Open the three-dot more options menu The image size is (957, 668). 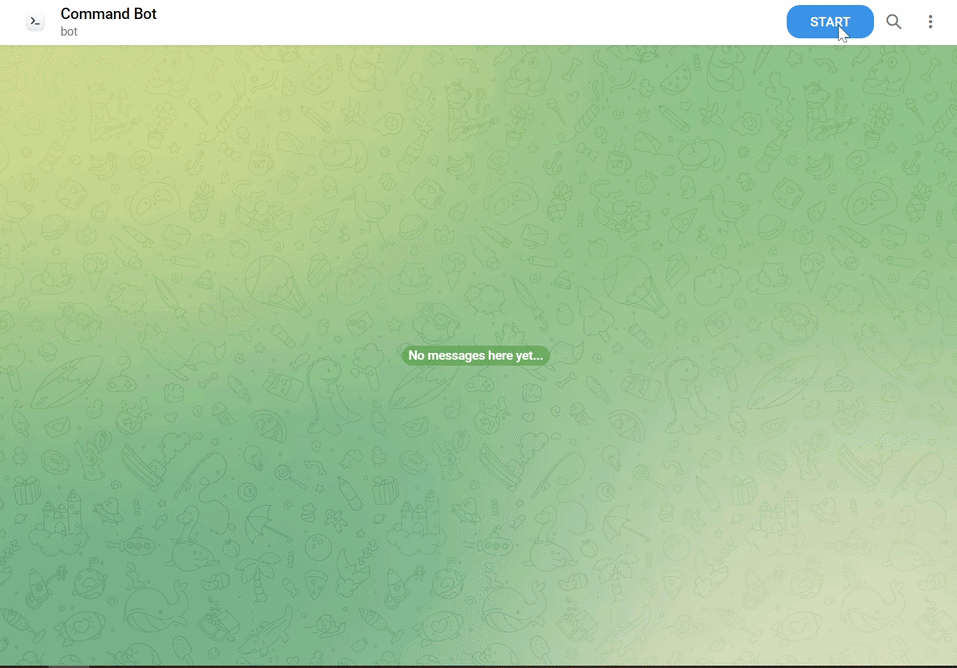(x=930, y=22)
